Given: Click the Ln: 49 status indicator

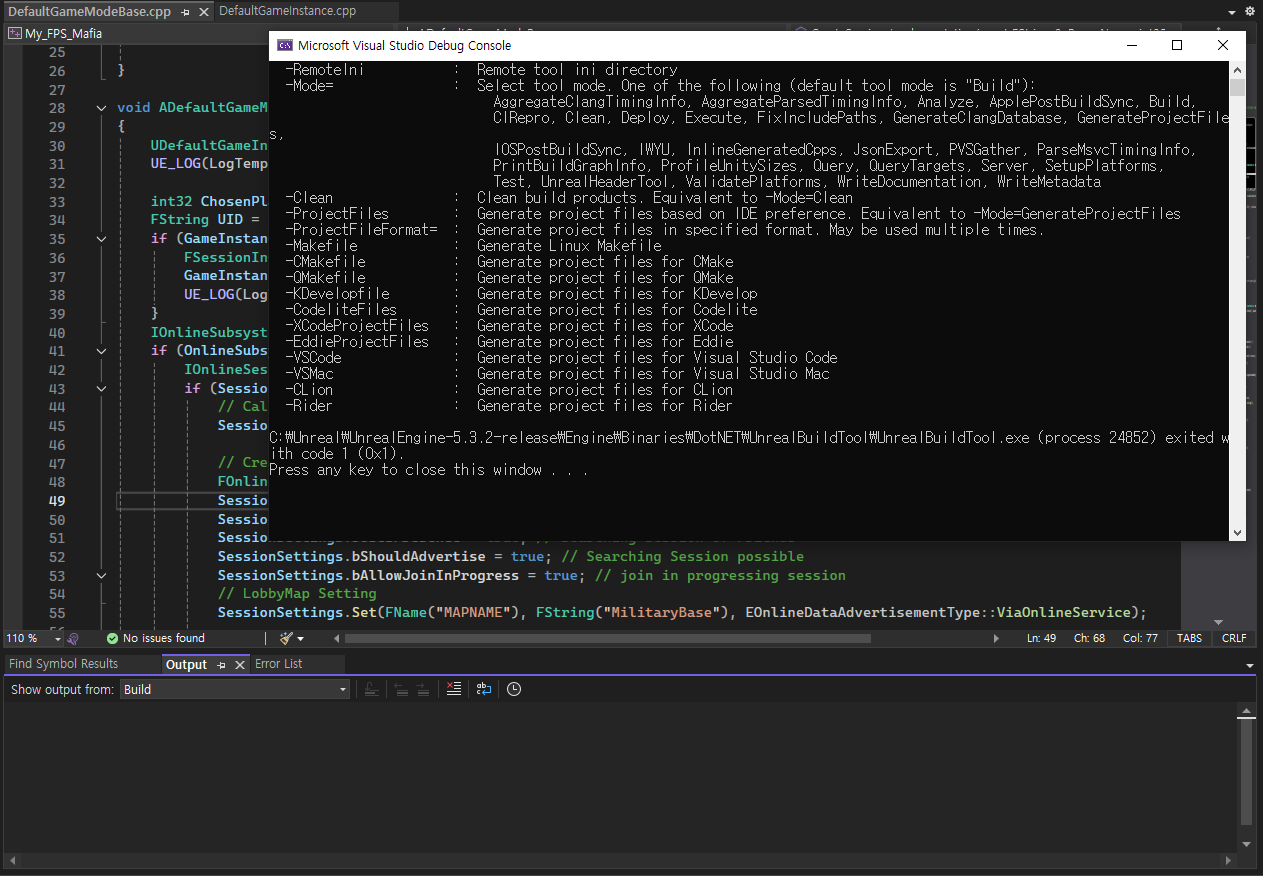Looking at the screenshot, I should click(x=1041, y=638).
